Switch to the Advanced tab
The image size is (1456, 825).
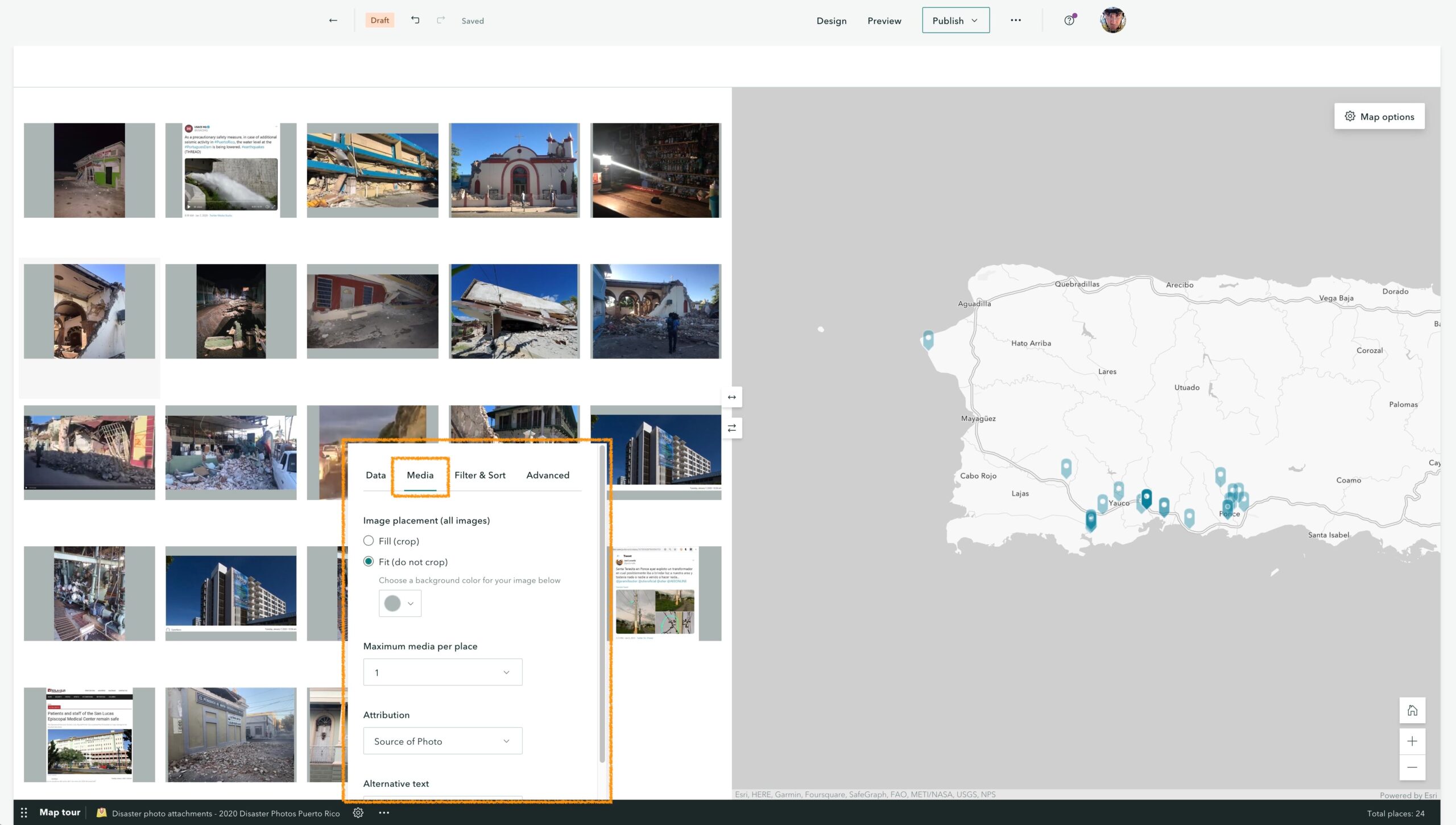click(x=547, y=475)
